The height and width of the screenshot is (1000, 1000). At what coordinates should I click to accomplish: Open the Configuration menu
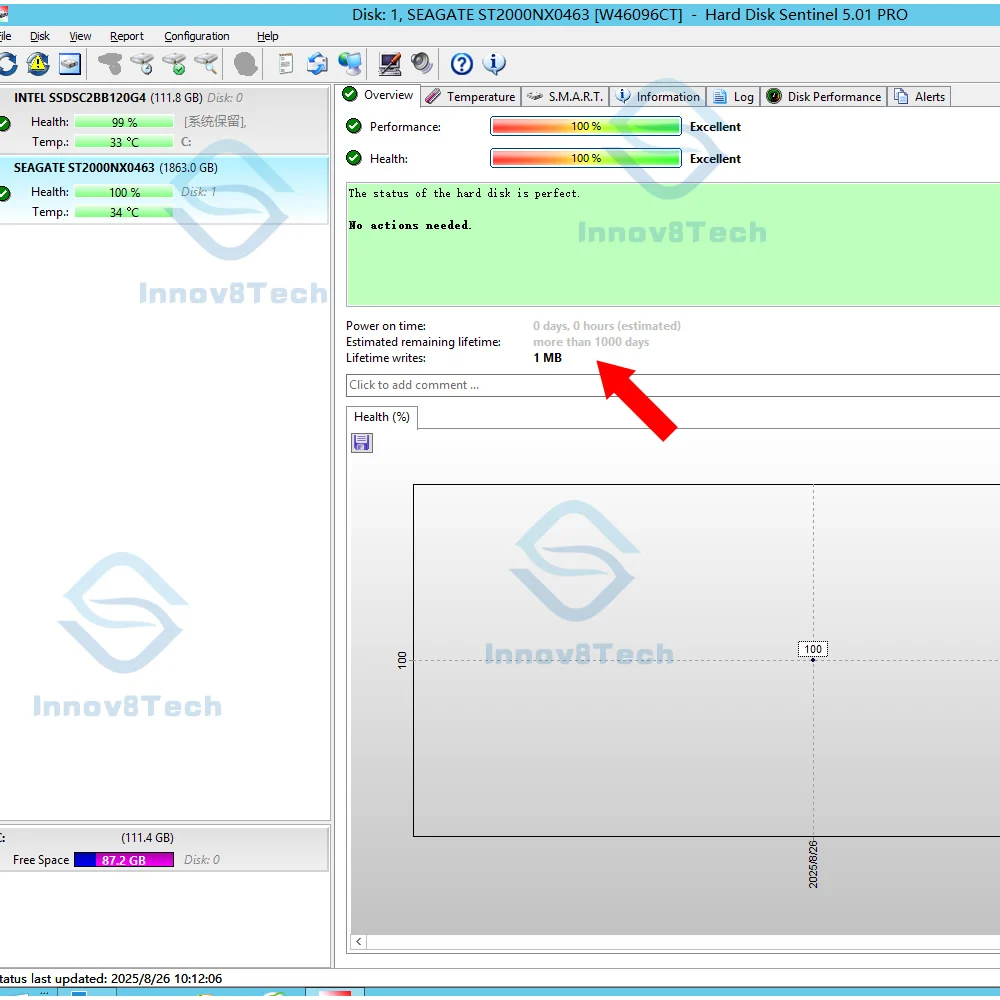[x=196, y=36]
